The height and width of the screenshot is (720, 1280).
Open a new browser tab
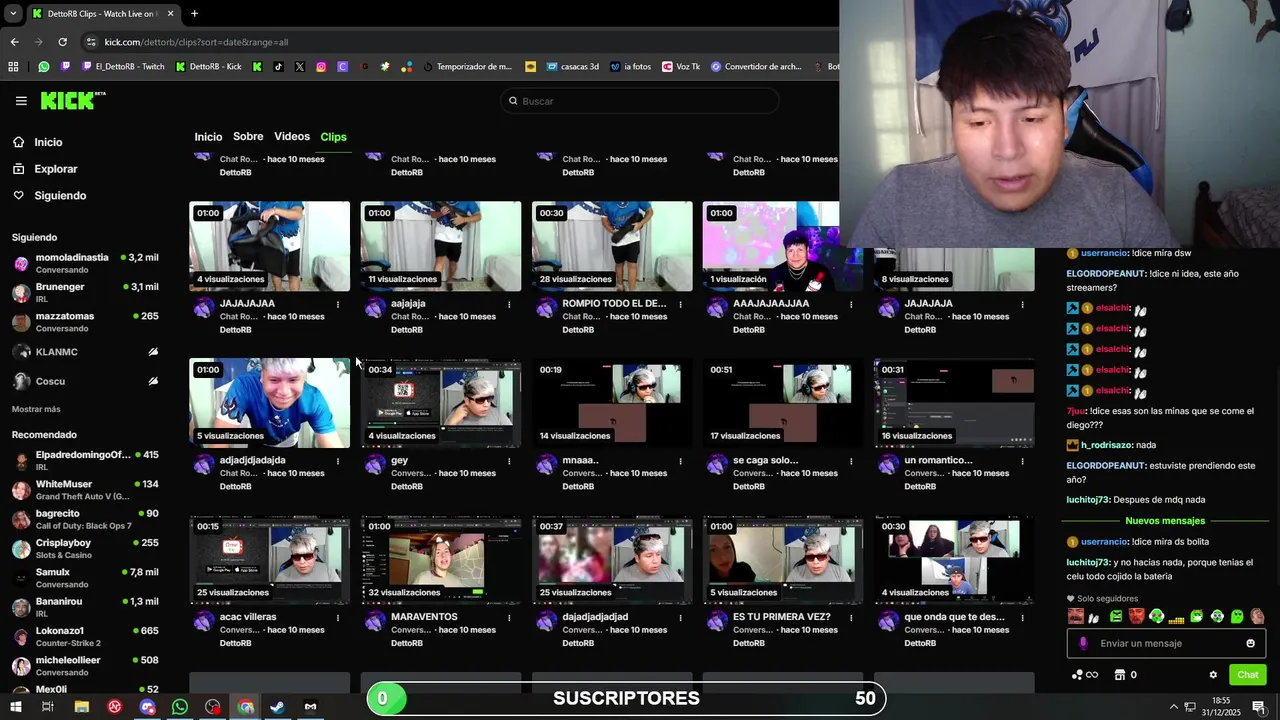pyautogui.click(x=194, y=14)
